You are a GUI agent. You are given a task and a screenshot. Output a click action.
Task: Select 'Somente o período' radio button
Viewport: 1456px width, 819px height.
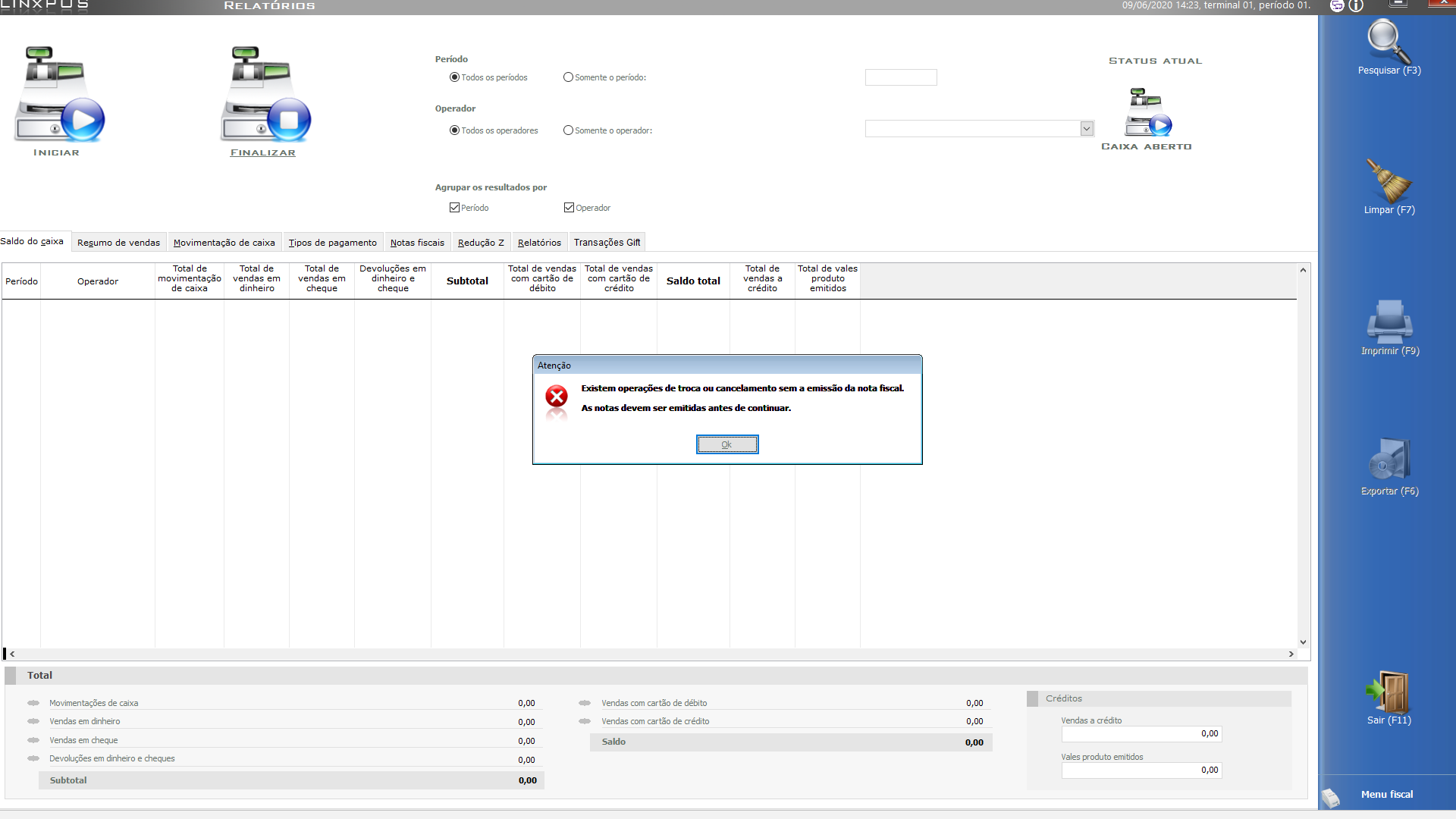pyautogui.click(x=568, y=77)
